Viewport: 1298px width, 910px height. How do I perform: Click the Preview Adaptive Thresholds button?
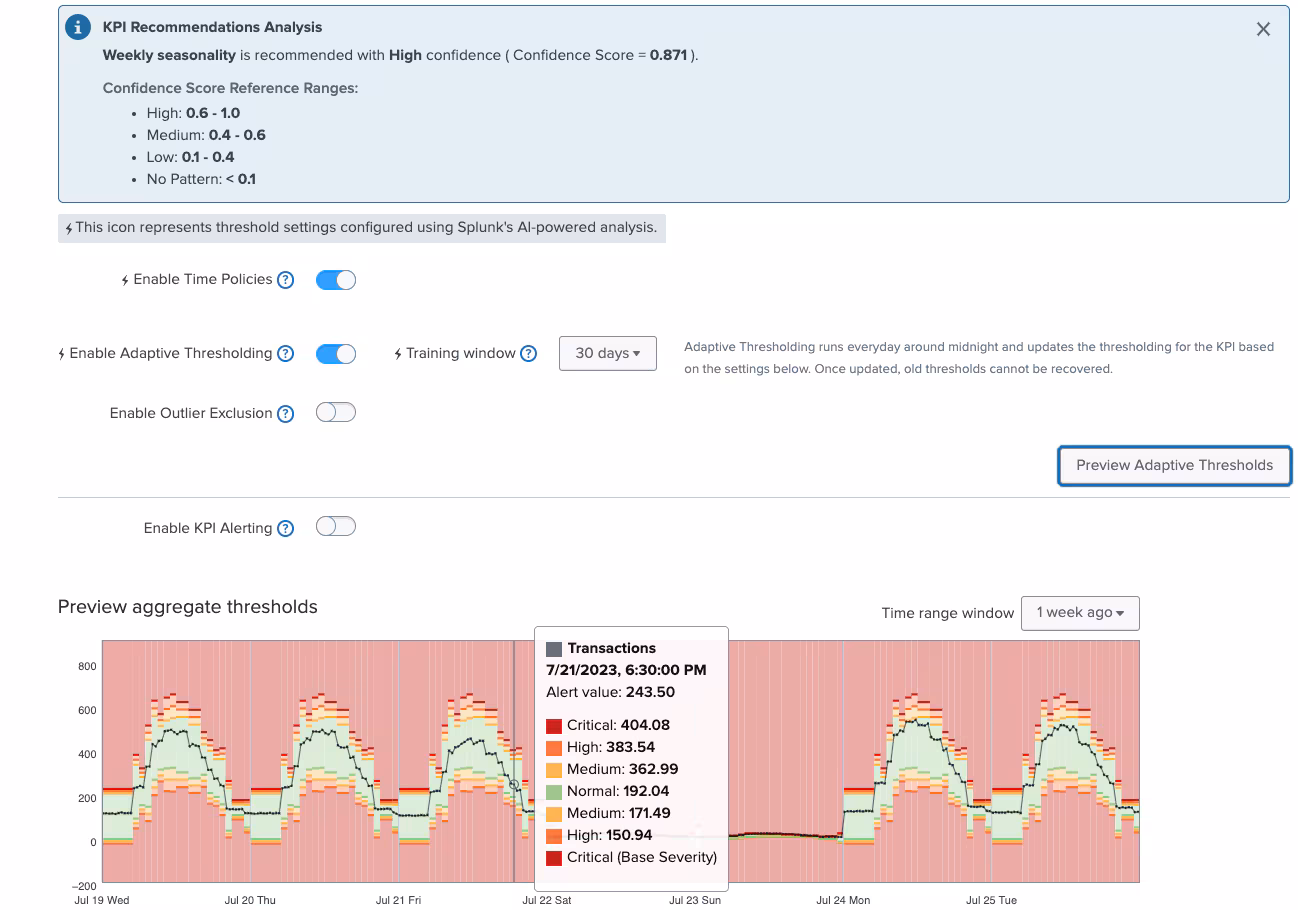point(1174,465)
